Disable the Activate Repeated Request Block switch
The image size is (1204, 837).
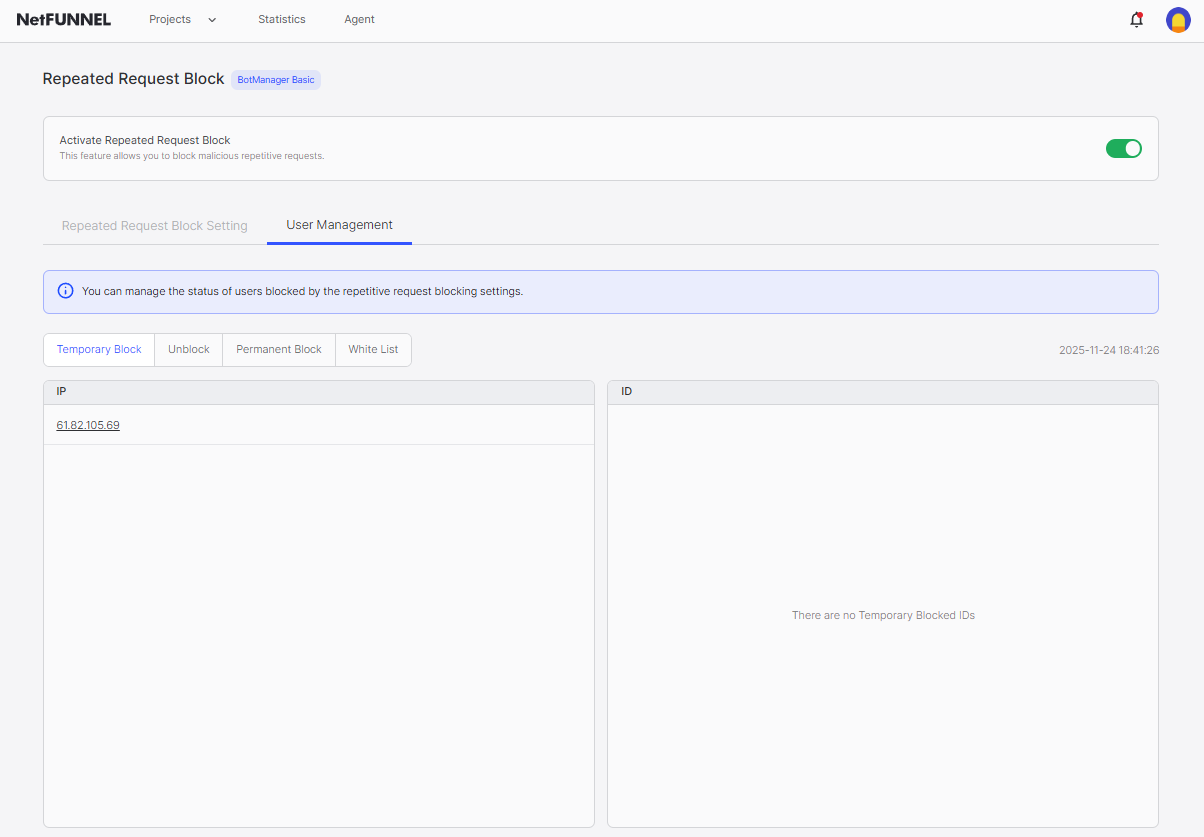(x=1123, y=148)
